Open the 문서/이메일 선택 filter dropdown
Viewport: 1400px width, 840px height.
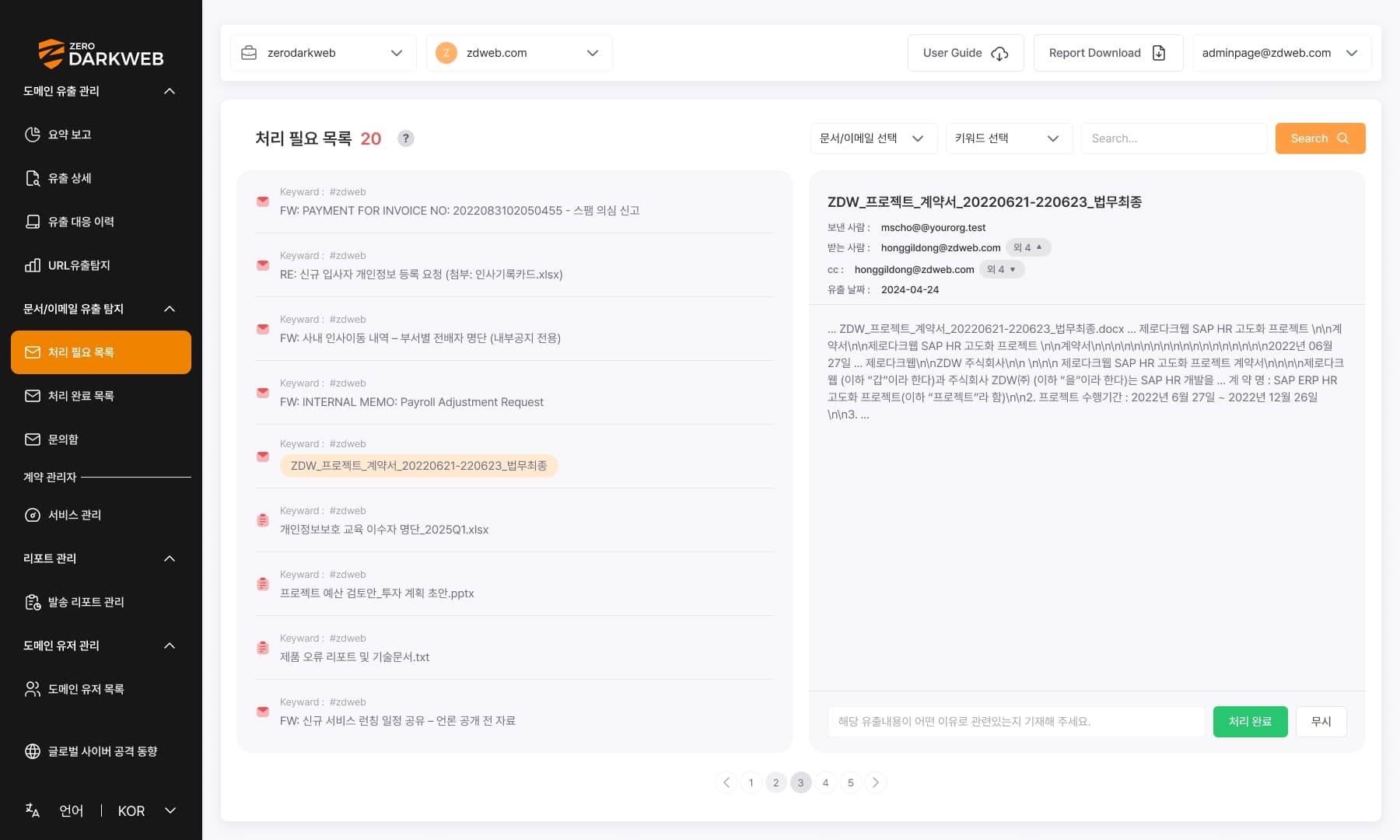click(873, 138)
